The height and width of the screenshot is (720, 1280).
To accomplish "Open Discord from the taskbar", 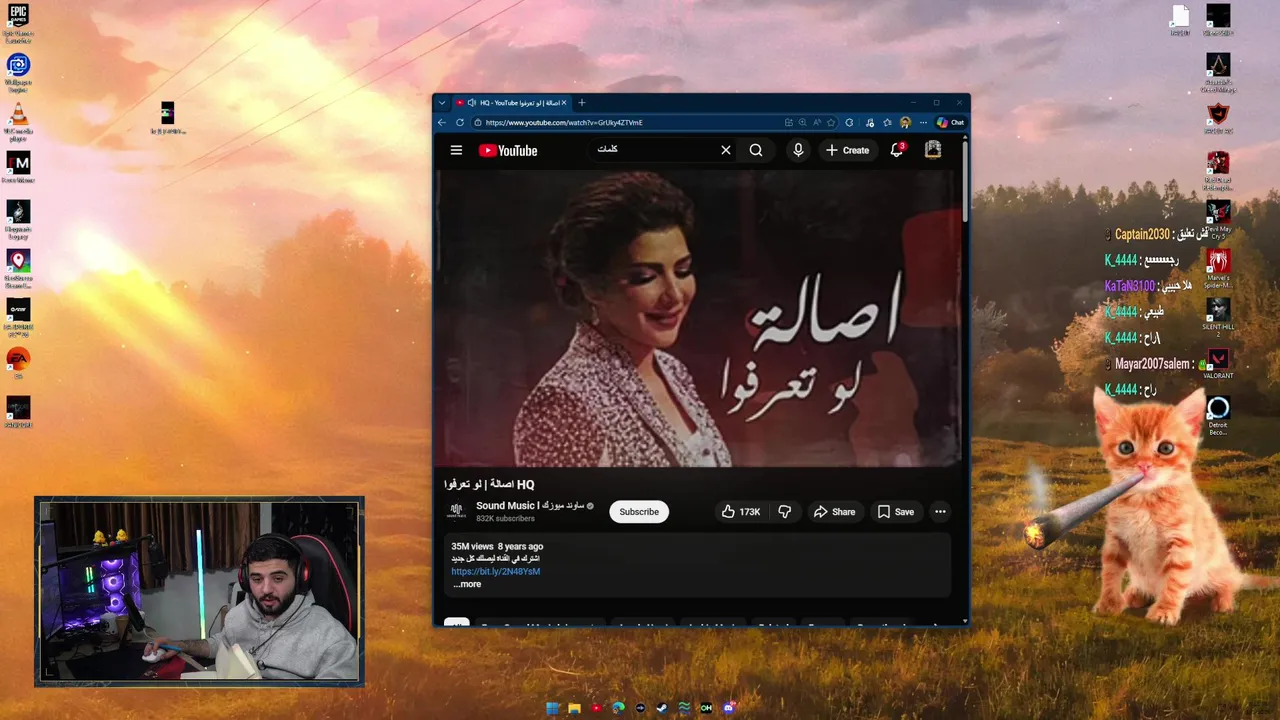I will coord(729,708).
